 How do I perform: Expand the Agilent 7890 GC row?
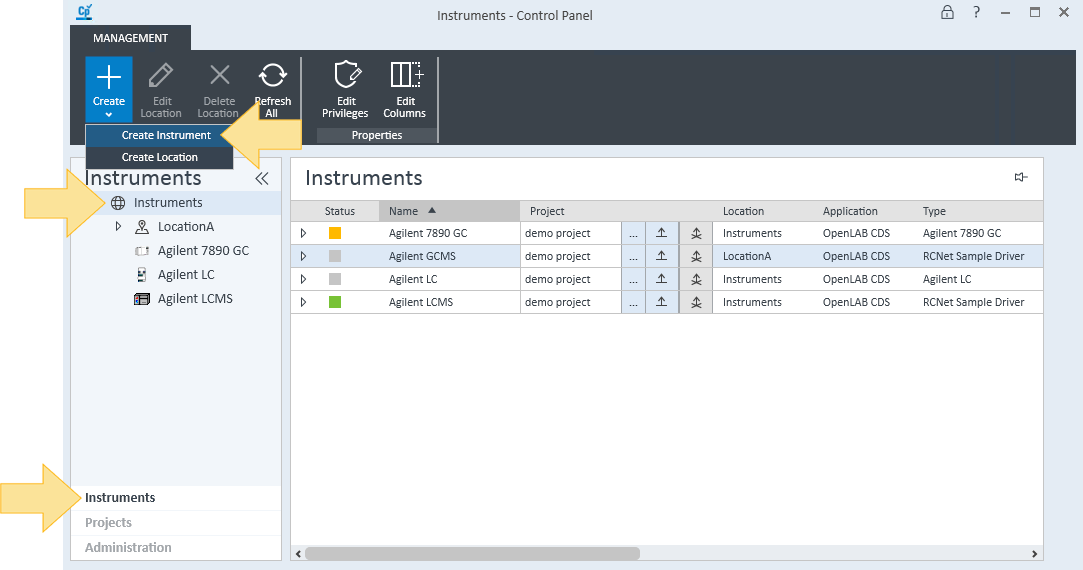[x=303, y=234]
